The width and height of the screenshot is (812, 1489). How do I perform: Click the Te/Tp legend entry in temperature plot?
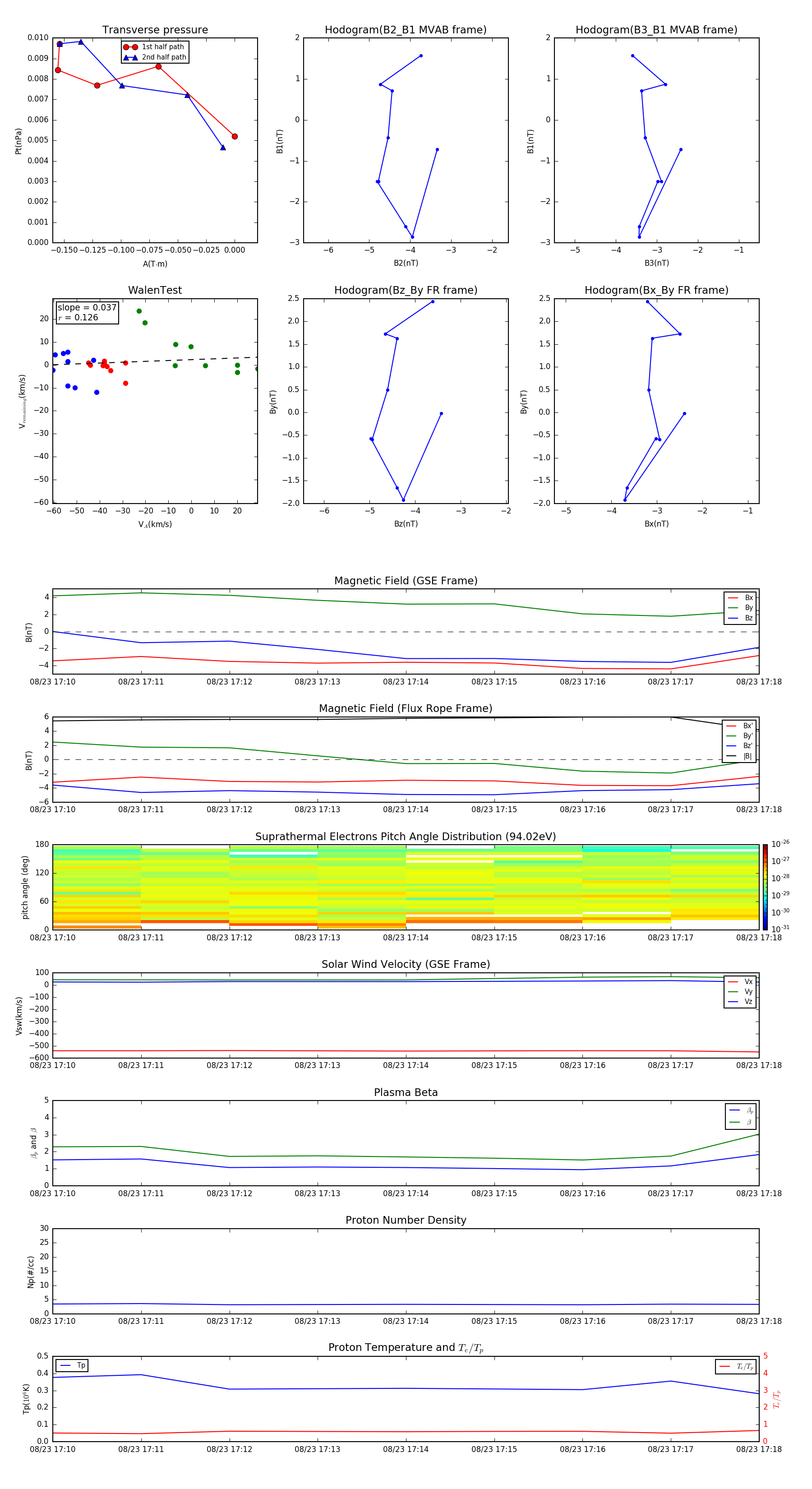point(736,1366)
